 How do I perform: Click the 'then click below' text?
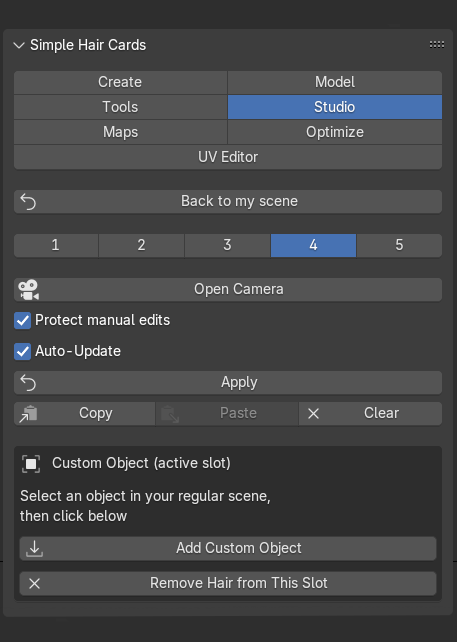click(x=74, y=516)
